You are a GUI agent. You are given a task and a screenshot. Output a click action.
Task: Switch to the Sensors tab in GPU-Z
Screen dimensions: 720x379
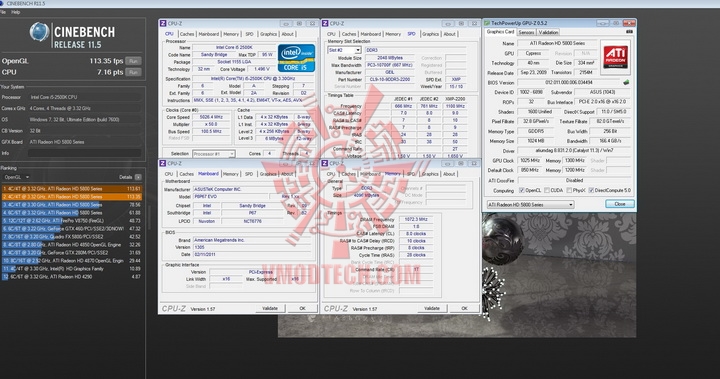(x=526, y=32)
